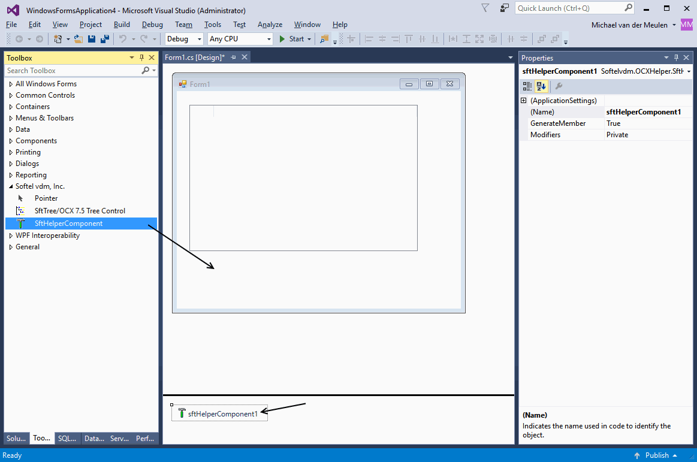Open the File menu
Screen dimensions: 697x462
click(x=12, y=24)
